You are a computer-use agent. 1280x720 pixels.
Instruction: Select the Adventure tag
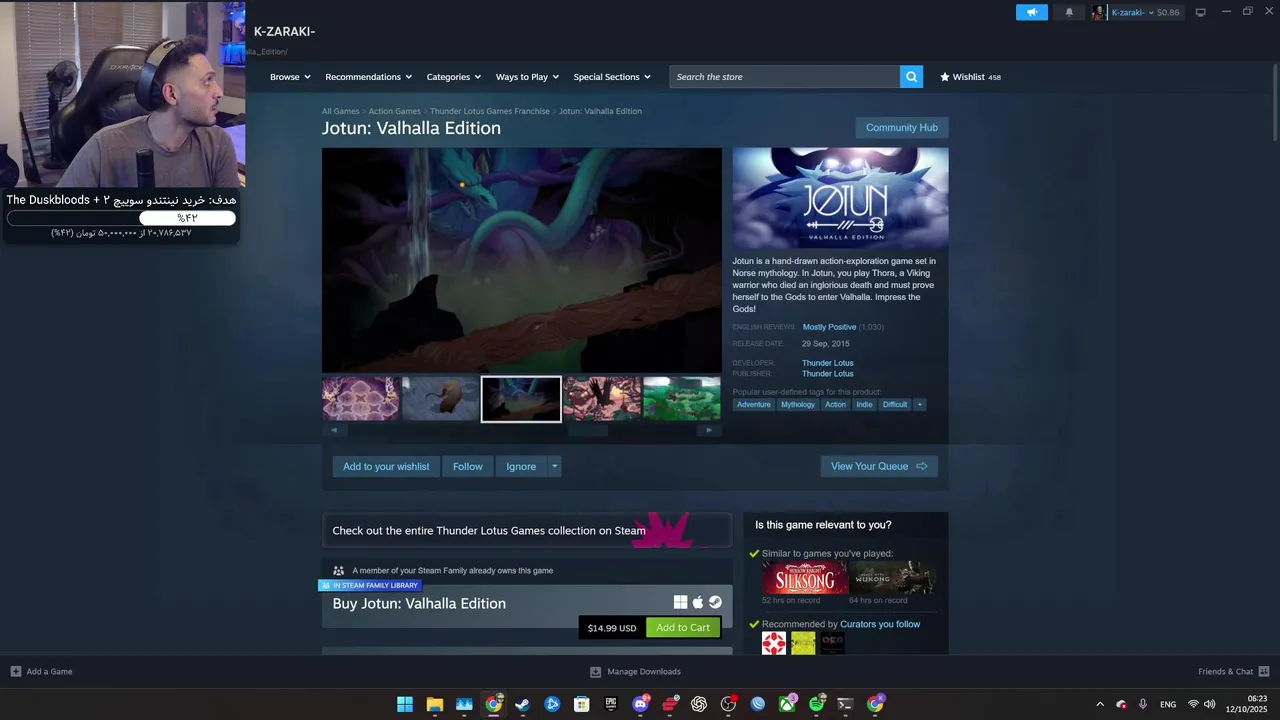754,404
